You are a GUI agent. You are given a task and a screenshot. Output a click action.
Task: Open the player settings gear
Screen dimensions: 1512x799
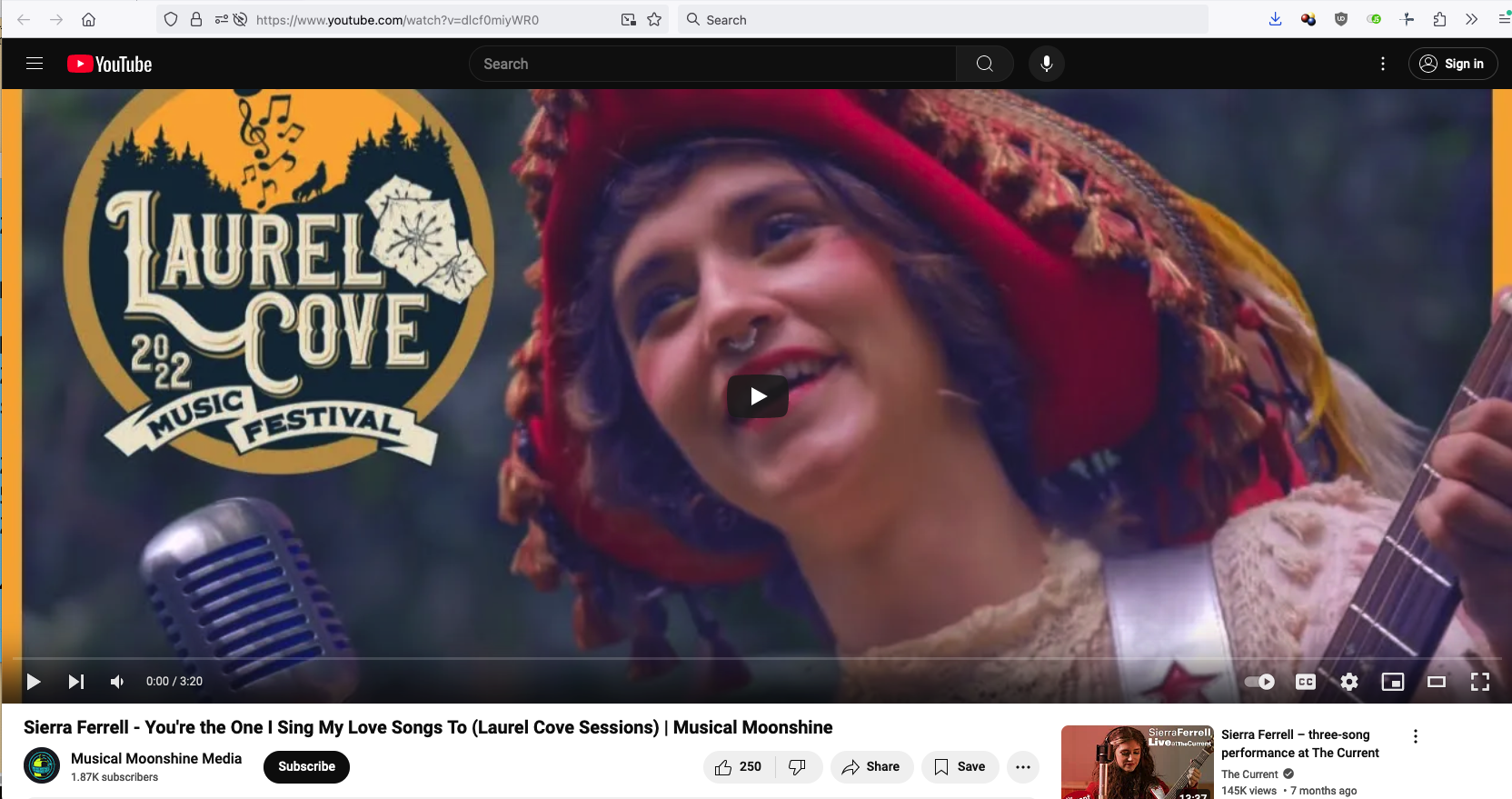point(1349,682)
